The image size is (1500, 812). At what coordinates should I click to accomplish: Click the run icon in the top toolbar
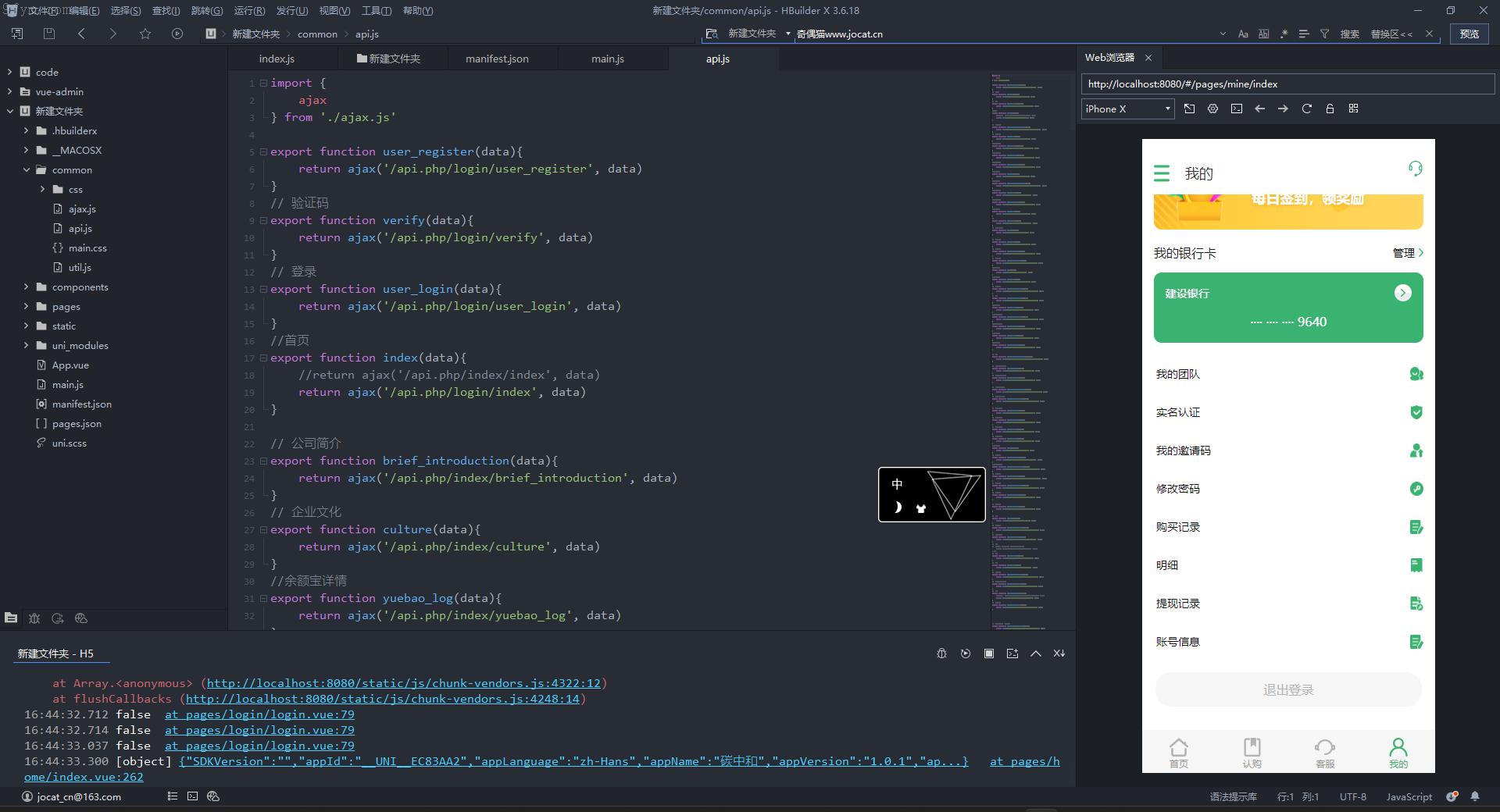[177, 34]
